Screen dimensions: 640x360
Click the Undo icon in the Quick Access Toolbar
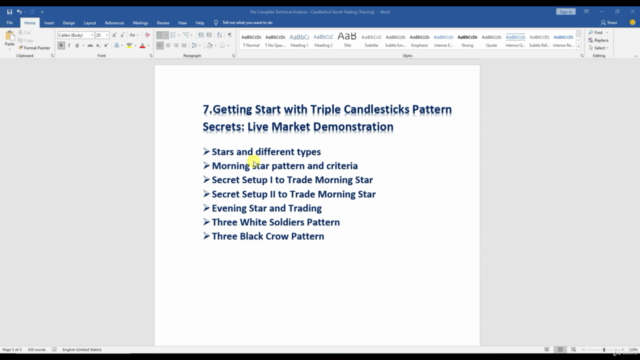coord(19,12)
